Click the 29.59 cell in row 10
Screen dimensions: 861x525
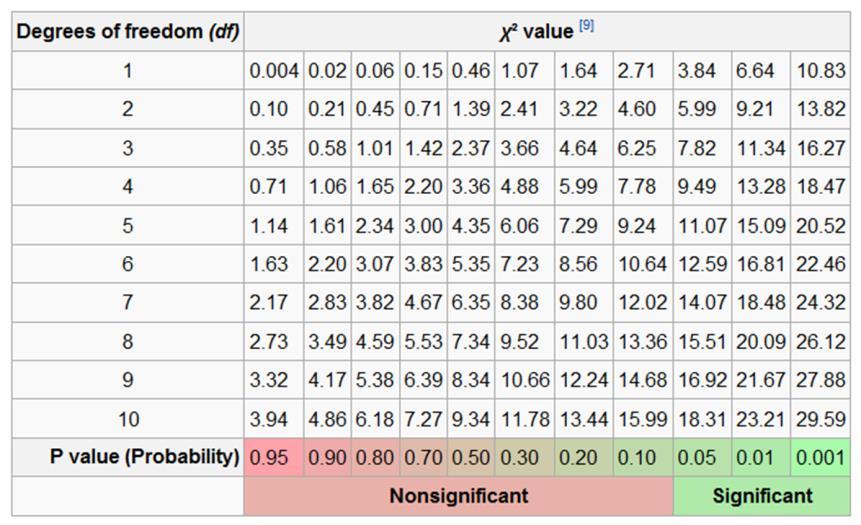tap(820, 419)
